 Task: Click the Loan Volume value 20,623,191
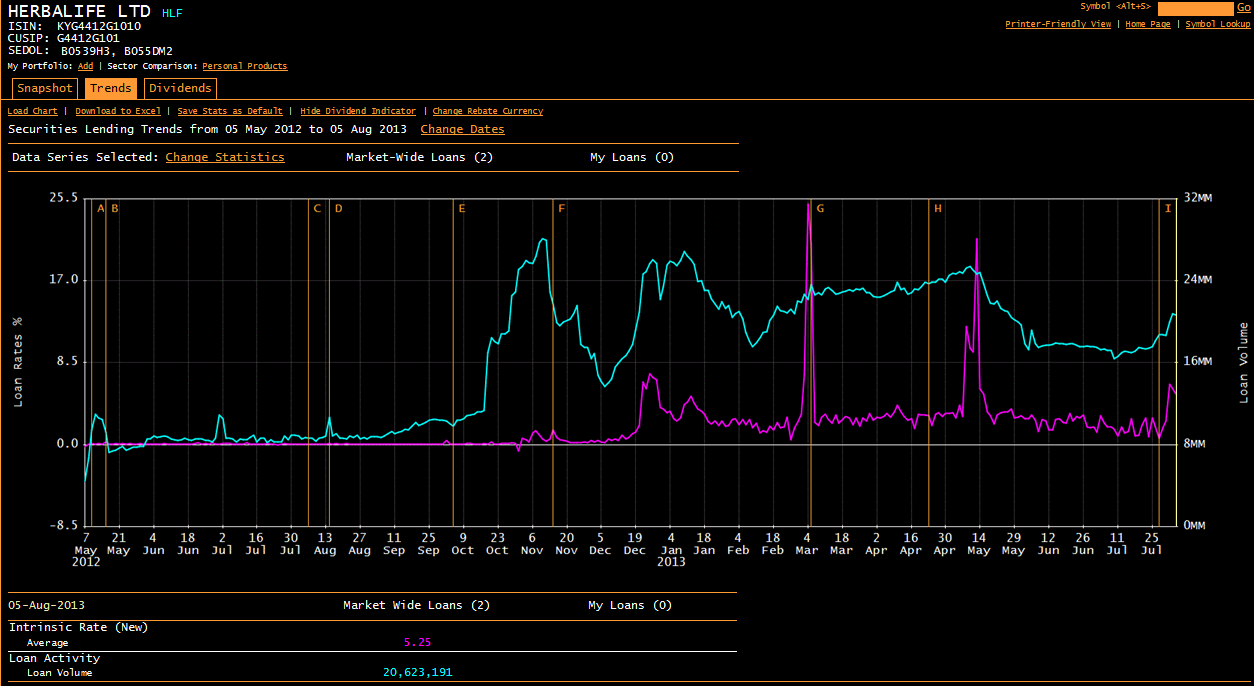417,672
